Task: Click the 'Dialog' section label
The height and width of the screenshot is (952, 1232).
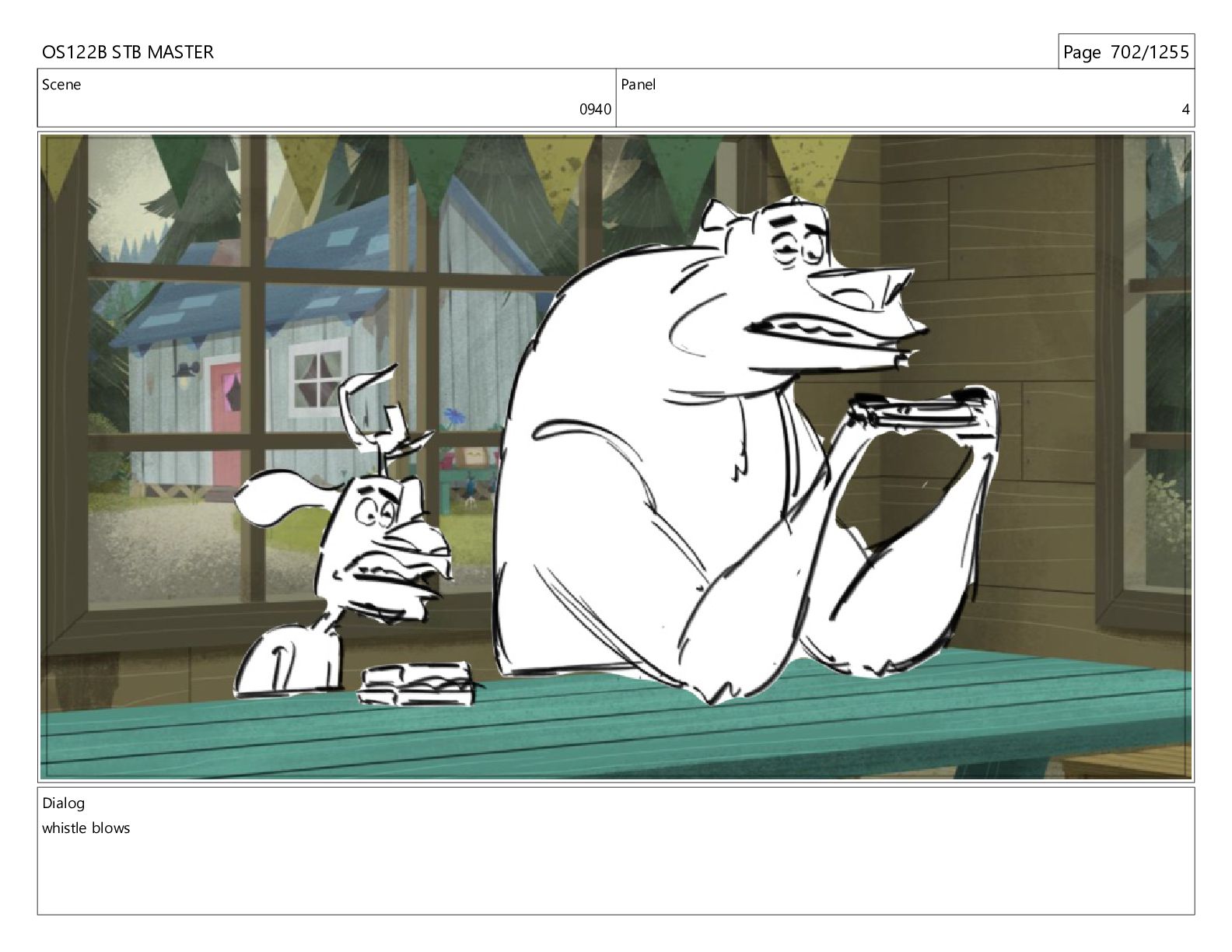Action: (64, 803)
